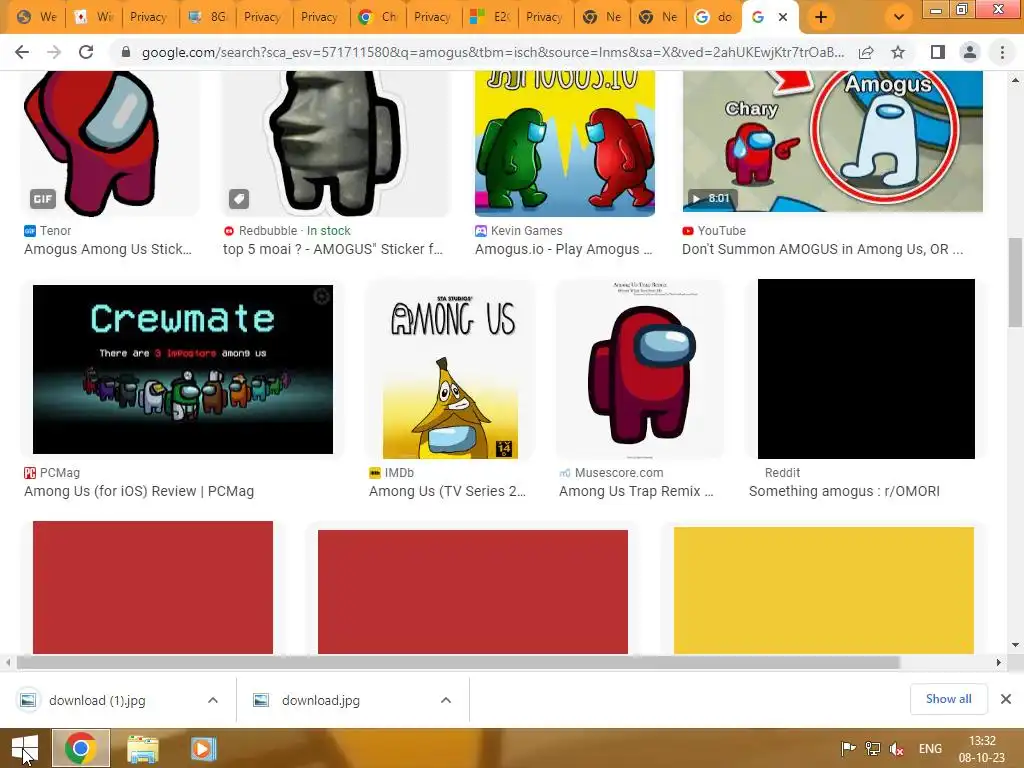
Task: Click 'Among Us (for iOS) Review | PCMag'
Action: [x=139, y=491]
